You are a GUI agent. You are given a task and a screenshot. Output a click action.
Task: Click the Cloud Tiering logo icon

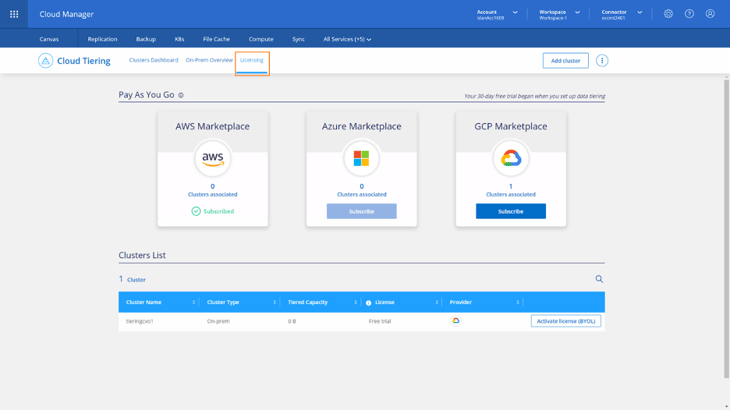(45, 61)
